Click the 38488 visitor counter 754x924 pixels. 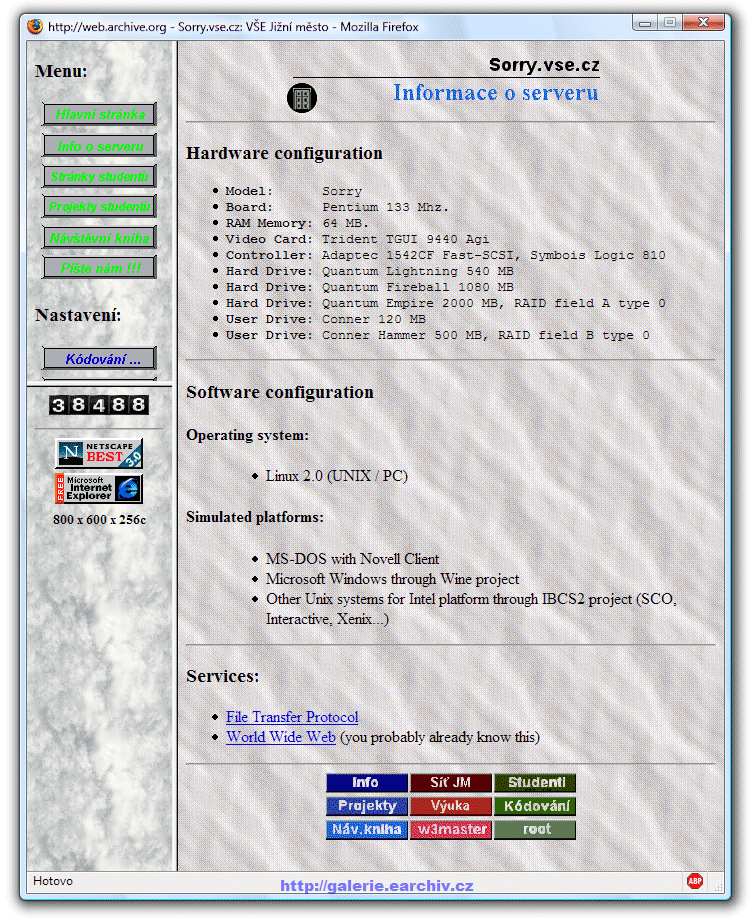[99, 405]
